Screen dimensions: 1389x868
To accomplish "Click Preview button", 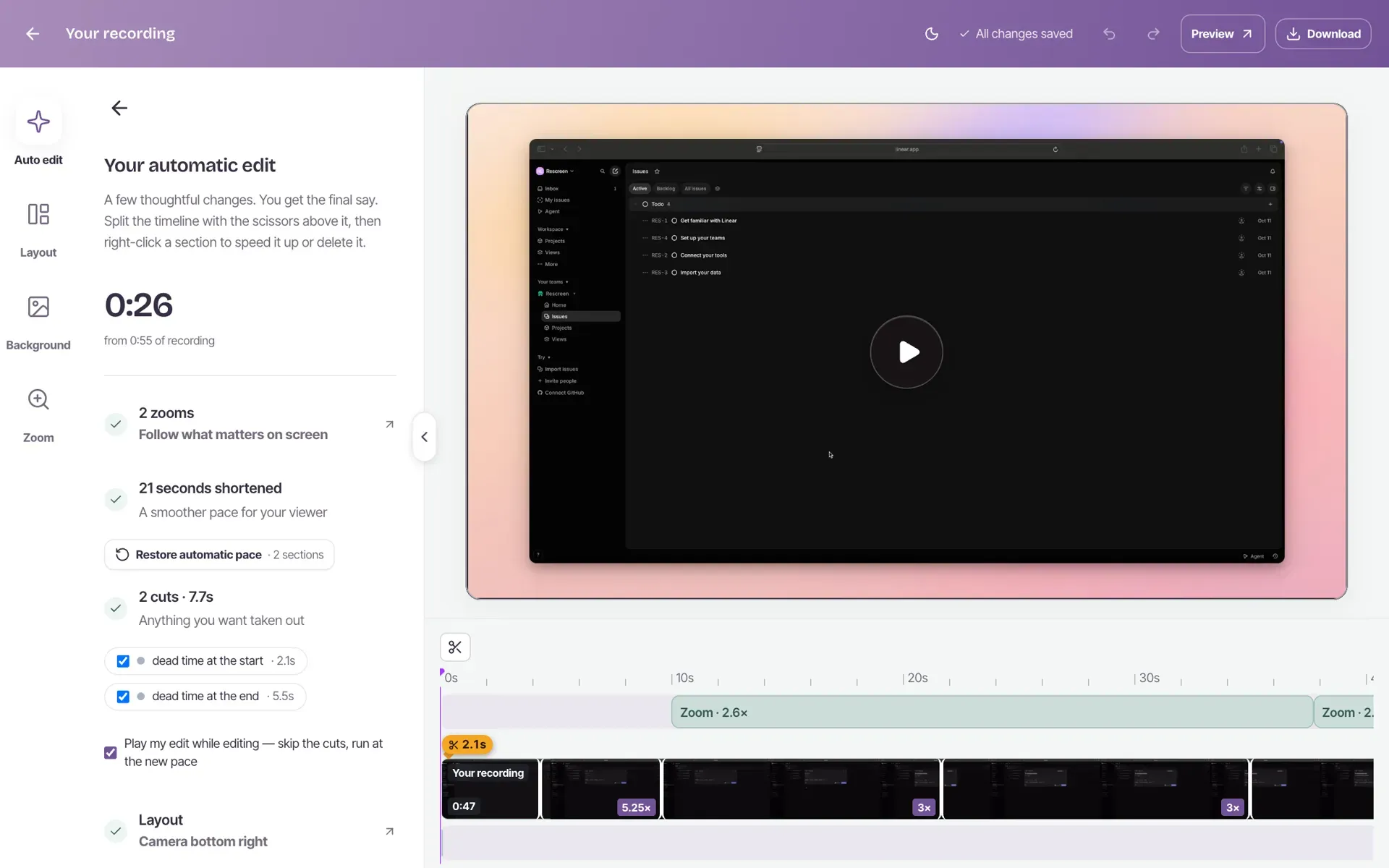I will [1223, 34].
